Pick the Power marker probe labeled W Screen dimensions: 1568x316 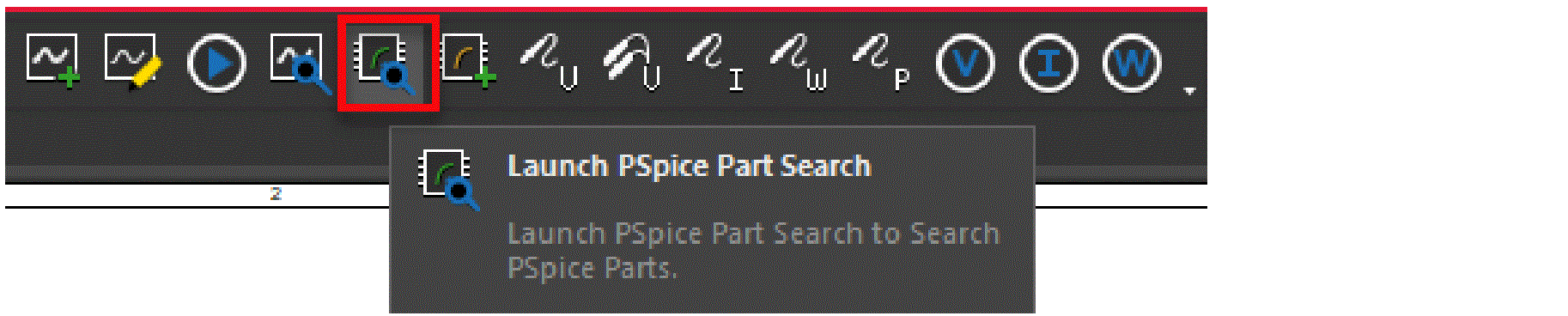click(x=799, y=62)
